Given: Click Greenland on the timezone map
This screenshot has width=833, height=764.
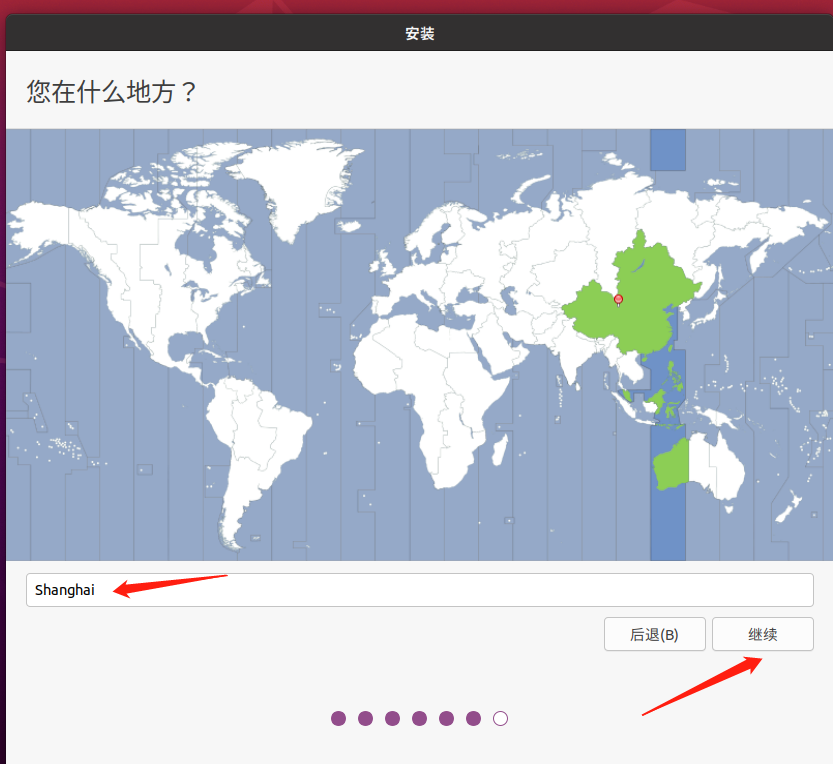Looking at the screenshot, I should (298, 186).
